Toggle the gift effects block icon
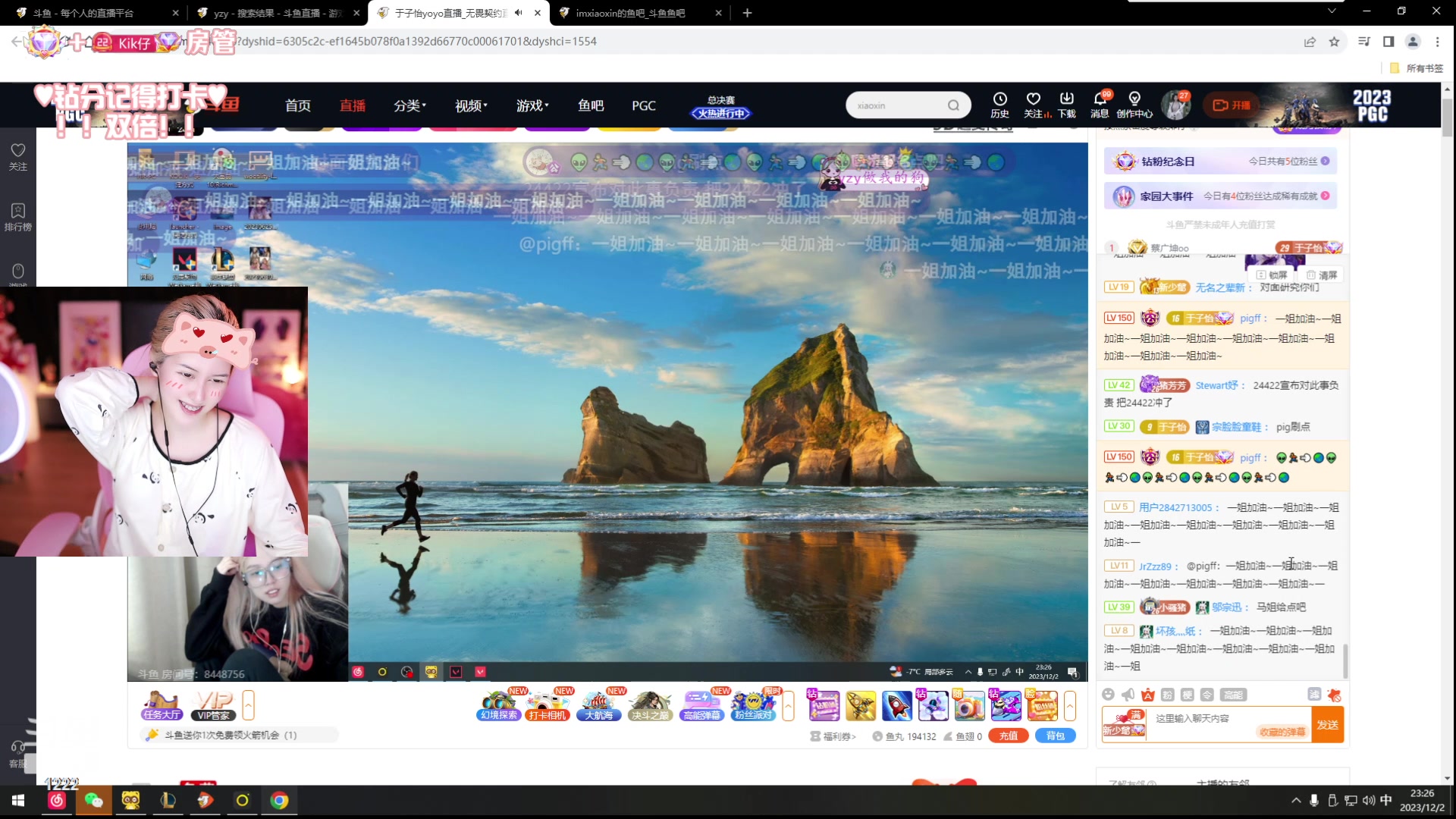This screenshot has width=1456, height=819. (x=1335, y=695)
